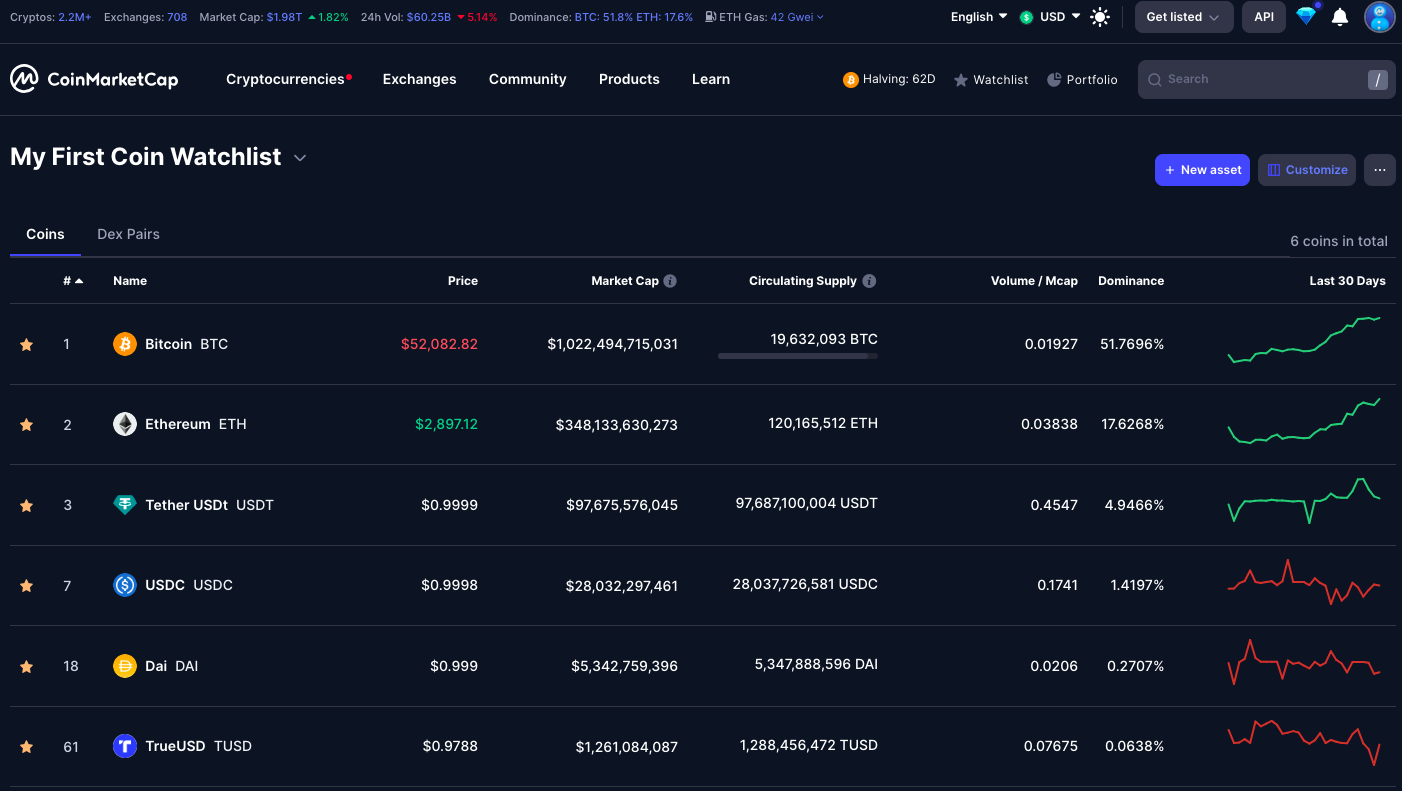Click the search slash shortcut icon
Screen dimensions: 1402x791
point(1378,80)
